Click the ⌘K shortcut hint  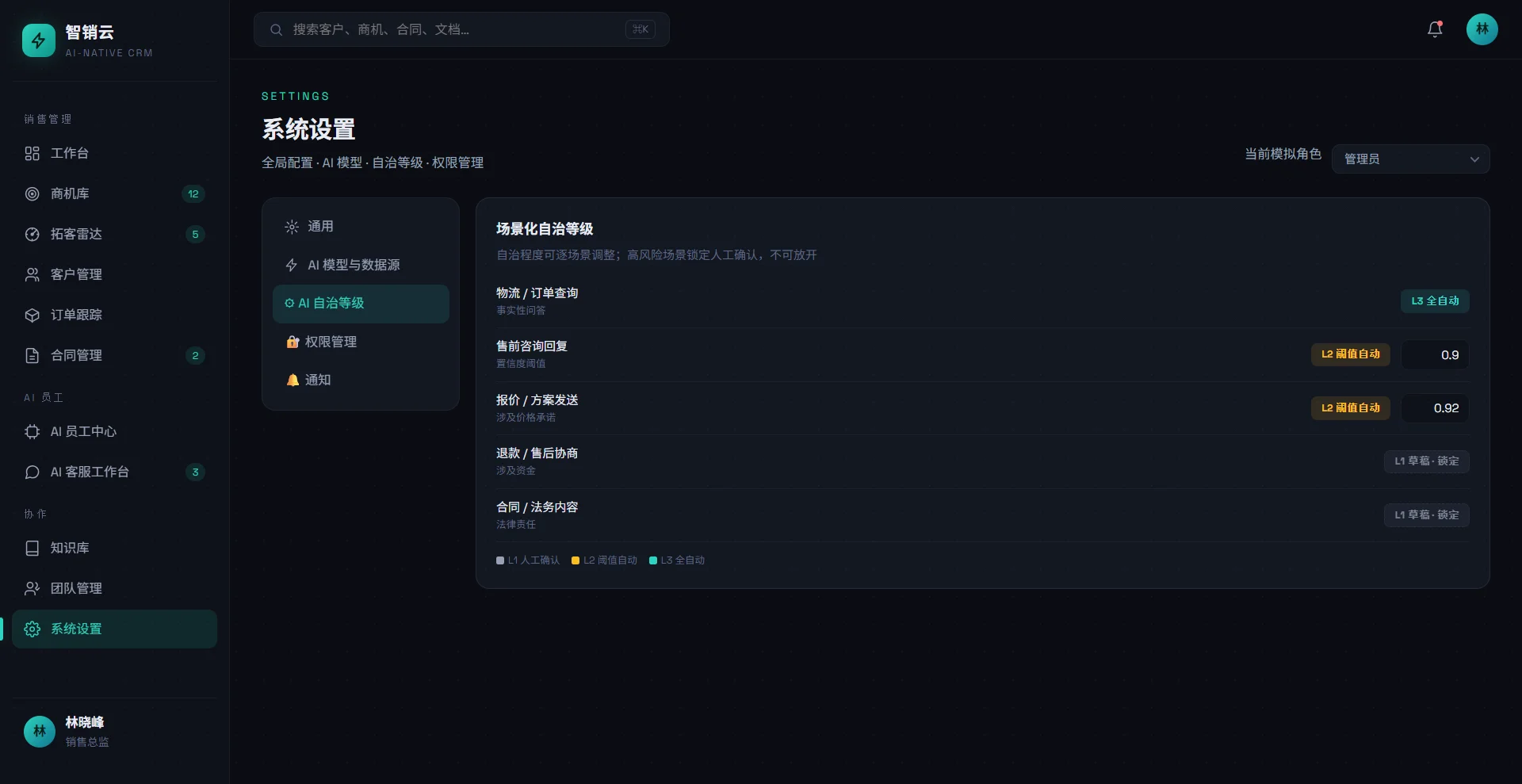coord(641,29)
